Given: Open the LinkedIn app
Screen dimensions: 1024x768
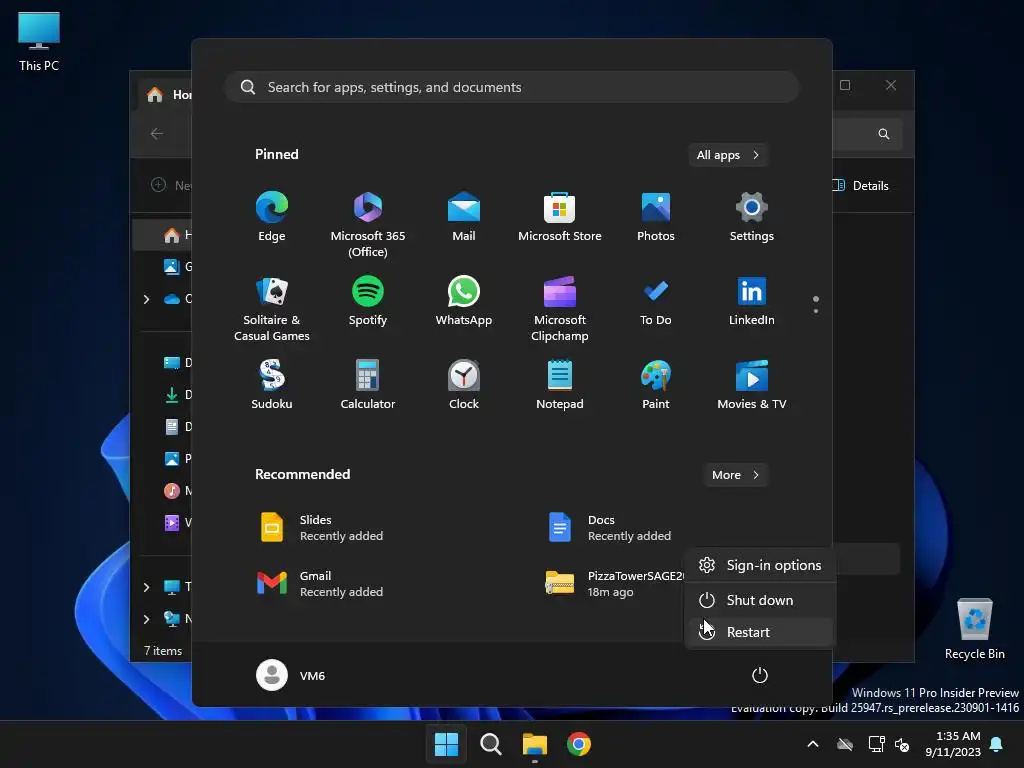Looking at the screenshot, I should click(752, 302).
